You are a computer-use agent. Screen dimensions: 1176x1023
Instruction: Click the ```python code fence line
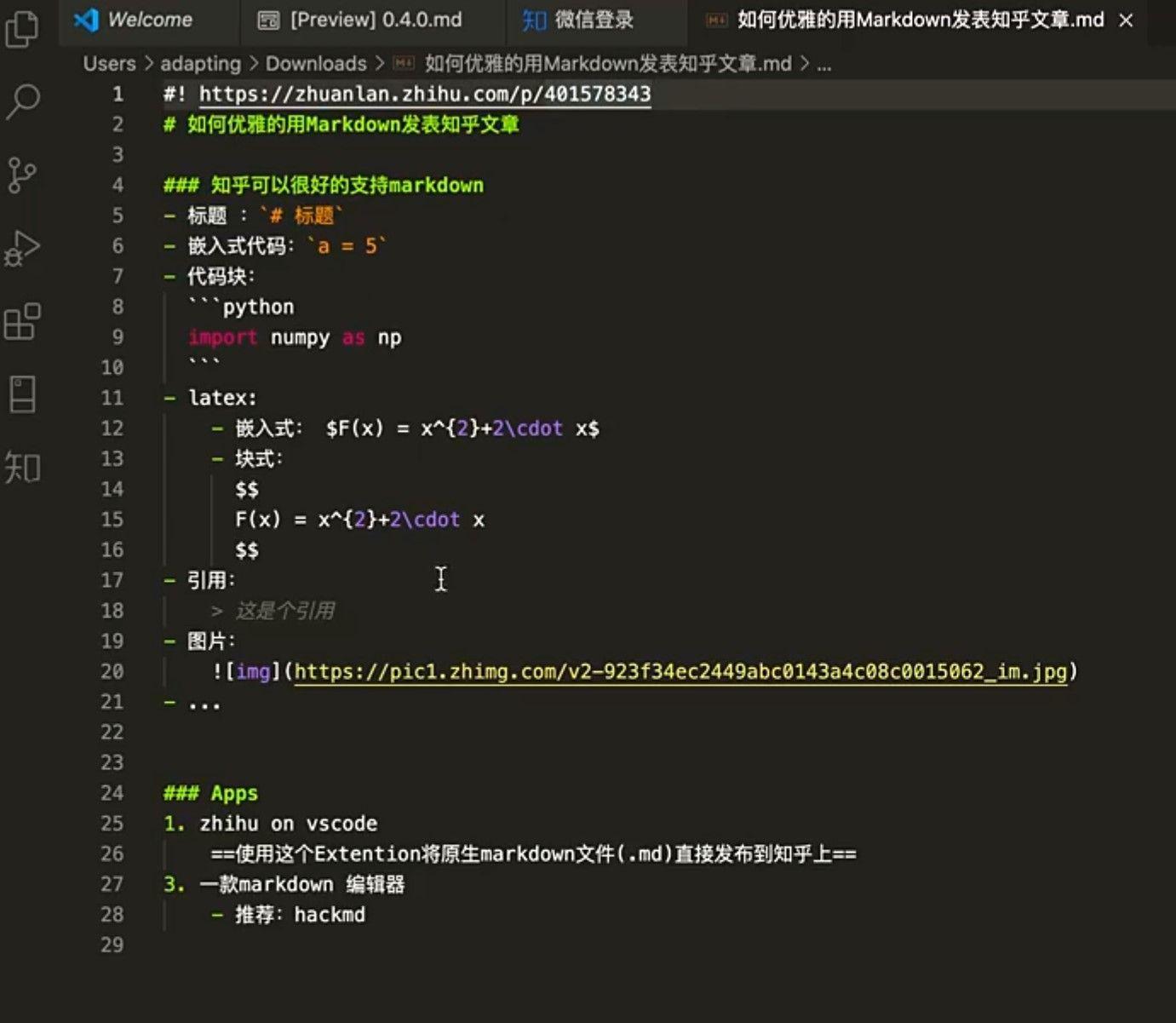click(x=241, y=307)
